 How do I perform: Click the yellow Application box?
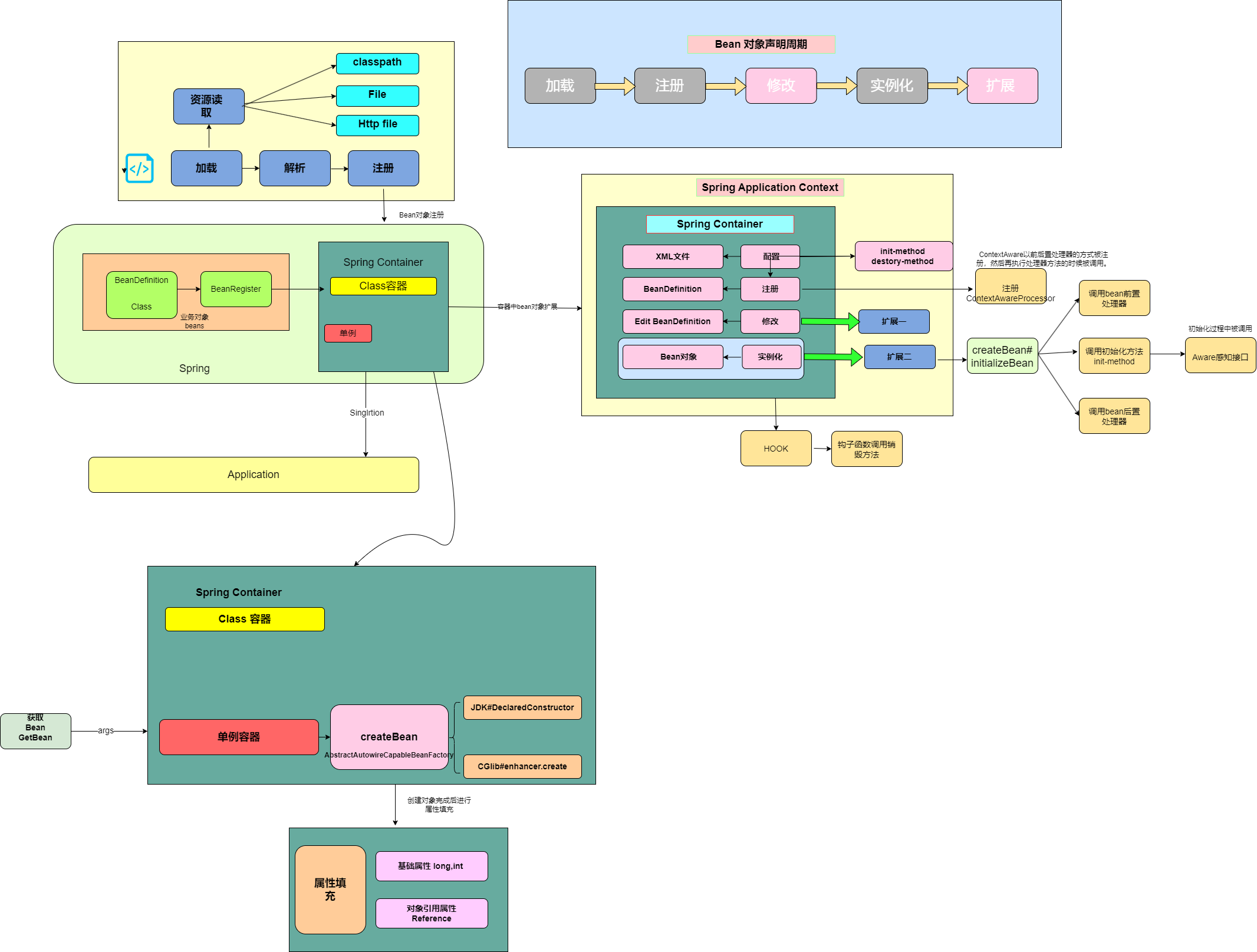[x=254, y=475]
